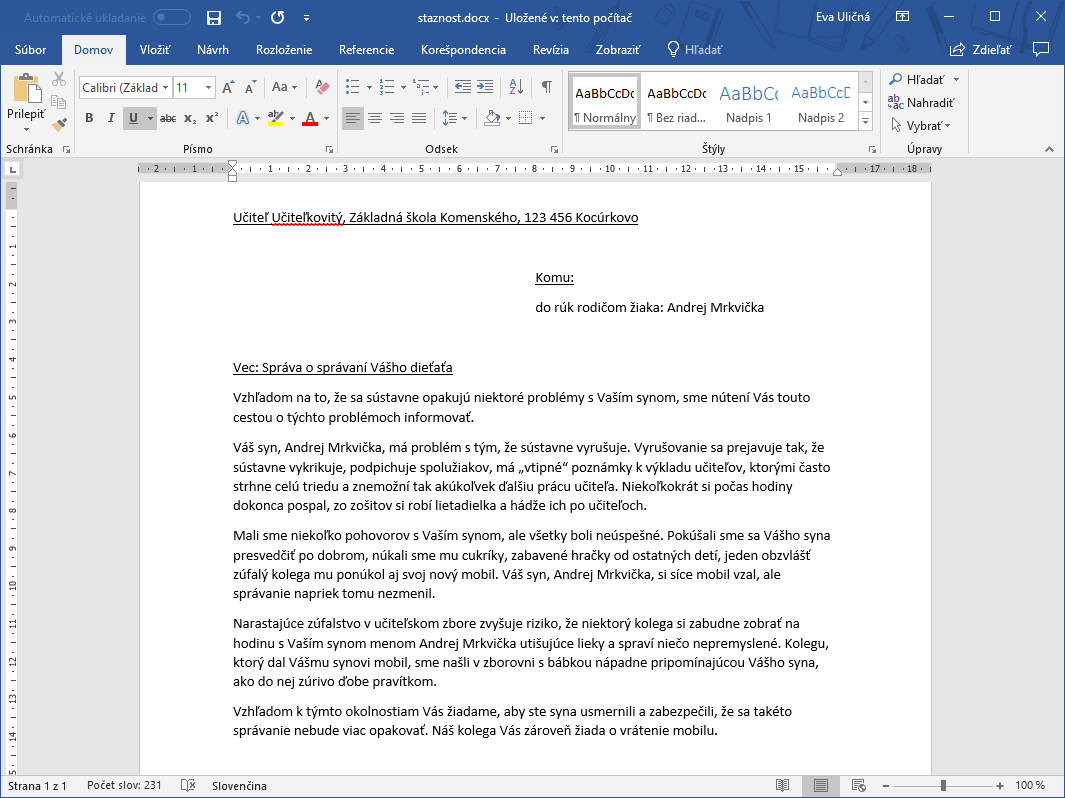Click the Format Painter brush icon
The width and height of the screenshot is (1065, 798).
coord(59,124)
